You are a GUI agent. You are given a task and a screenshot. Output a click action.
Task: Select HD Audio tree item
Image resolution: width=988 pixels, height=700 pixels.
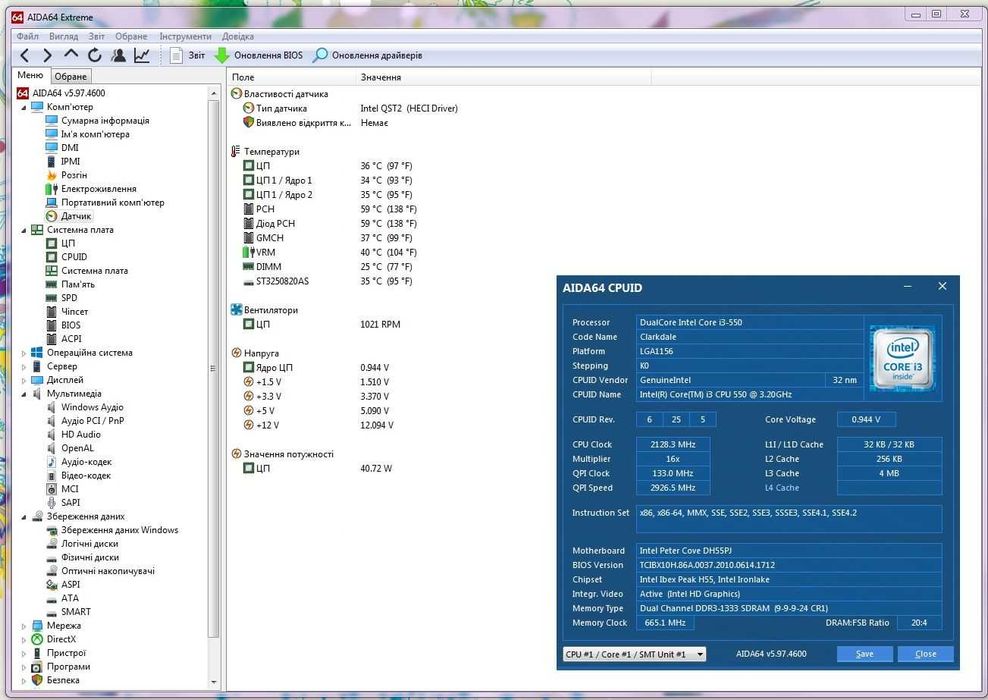click(74, 434)
